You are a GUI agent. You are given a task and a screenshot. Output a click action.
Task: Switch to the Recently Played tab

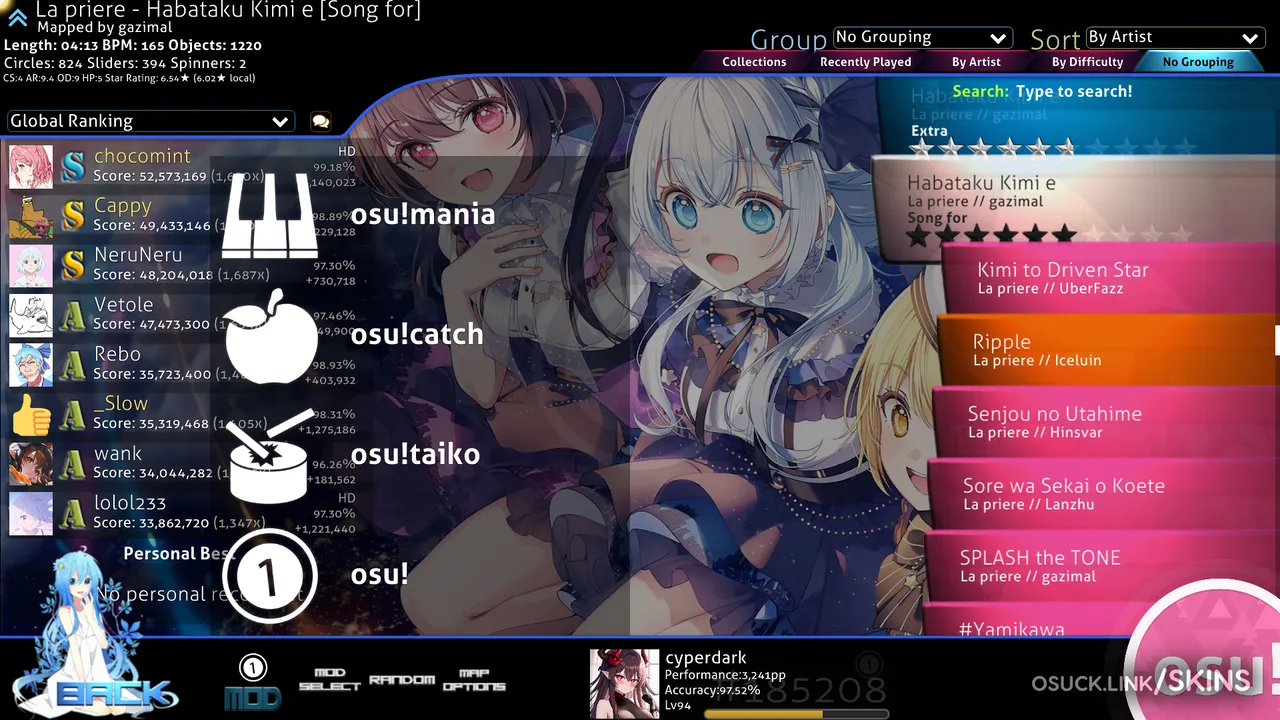(x=865, y=62)
